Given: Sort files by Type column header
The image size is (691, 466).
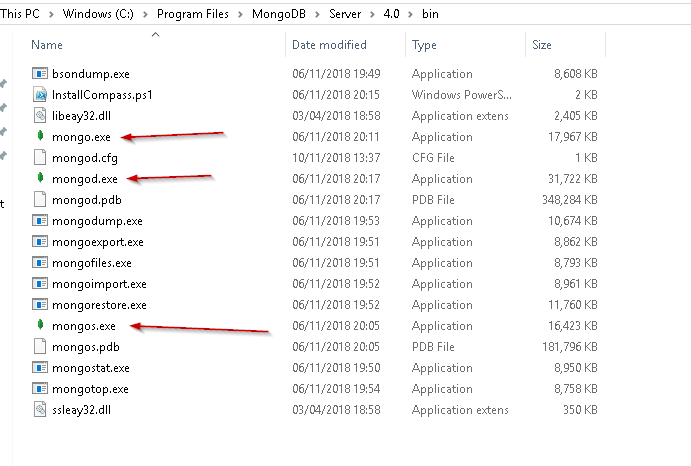Looking at the screenshot, I should click(x=424, y=45).
